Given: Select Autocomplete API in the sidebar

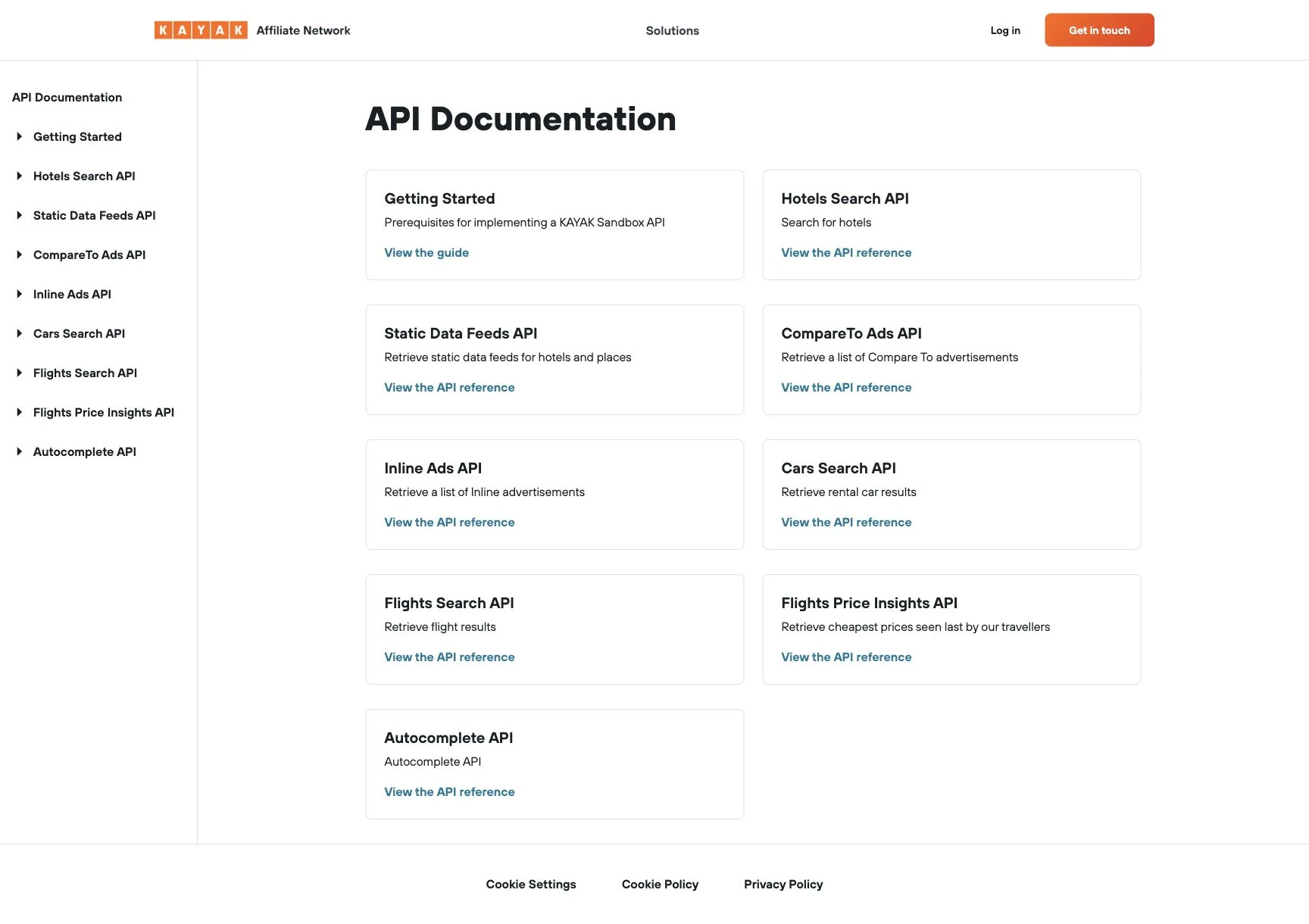Looking at the screenshot, I should pos(85,451).
